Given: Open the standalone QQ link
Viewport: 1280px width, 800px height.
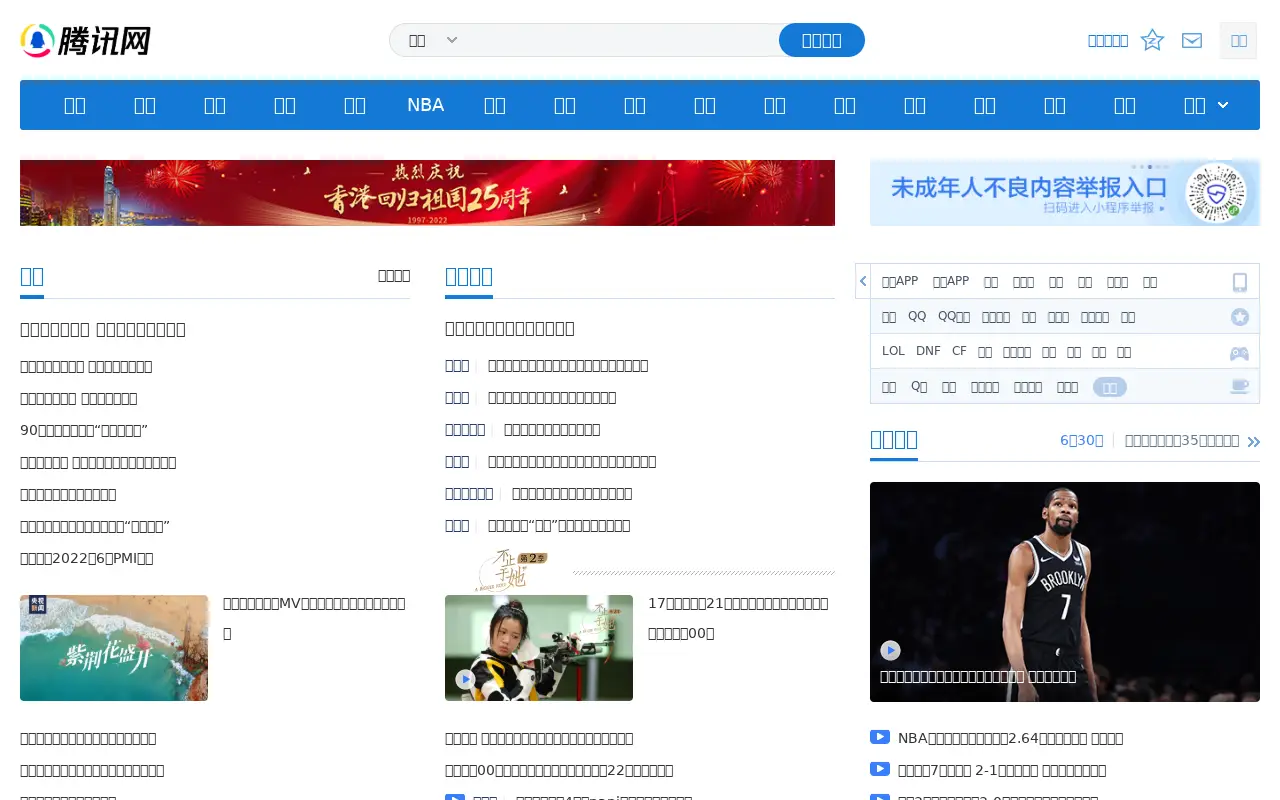Looking at the screenshot, I should pos(917,316).
